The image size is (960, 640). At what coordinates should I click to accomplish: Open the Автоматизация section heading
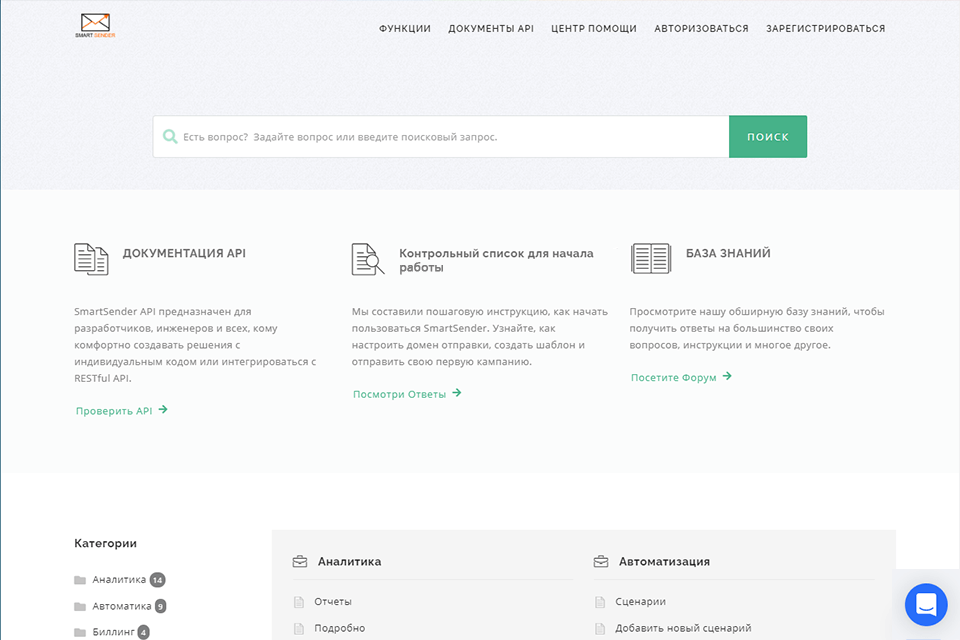(x=664, y=562)
